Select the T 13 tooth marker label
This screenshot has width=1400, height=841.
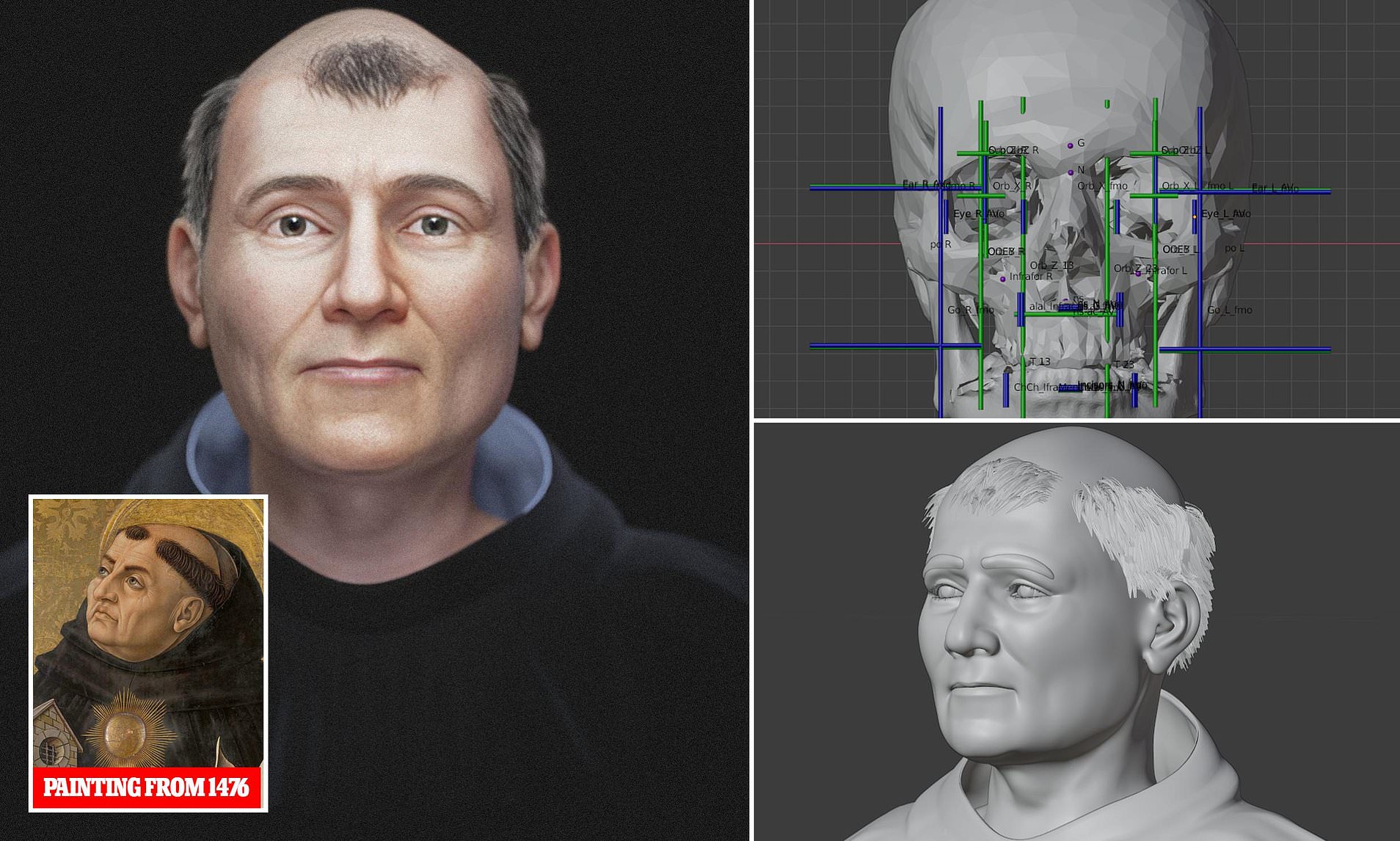point(1039,362)
